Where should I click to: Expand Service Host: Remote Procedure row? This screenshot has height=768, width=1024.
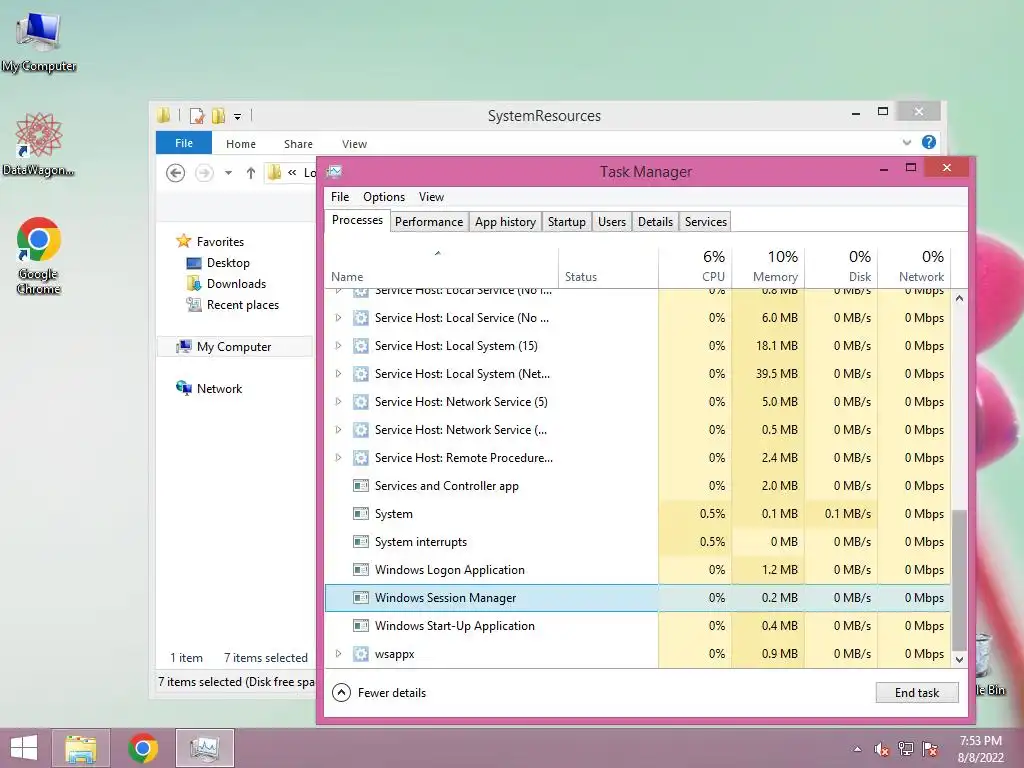338,458
